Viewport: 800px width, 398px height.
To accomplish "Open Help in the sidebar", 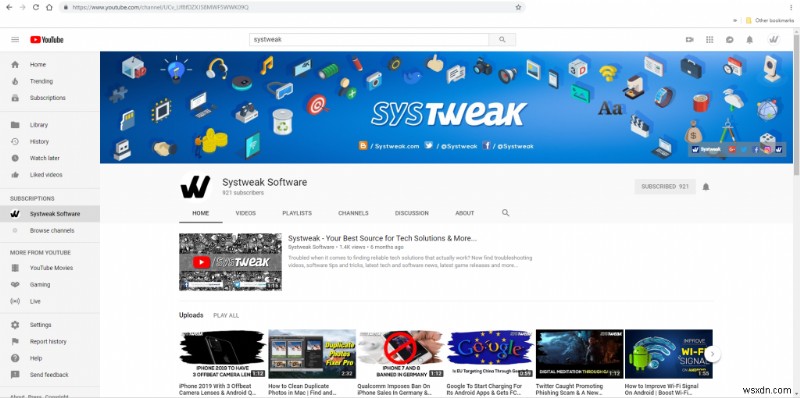I will click(50, 358).
